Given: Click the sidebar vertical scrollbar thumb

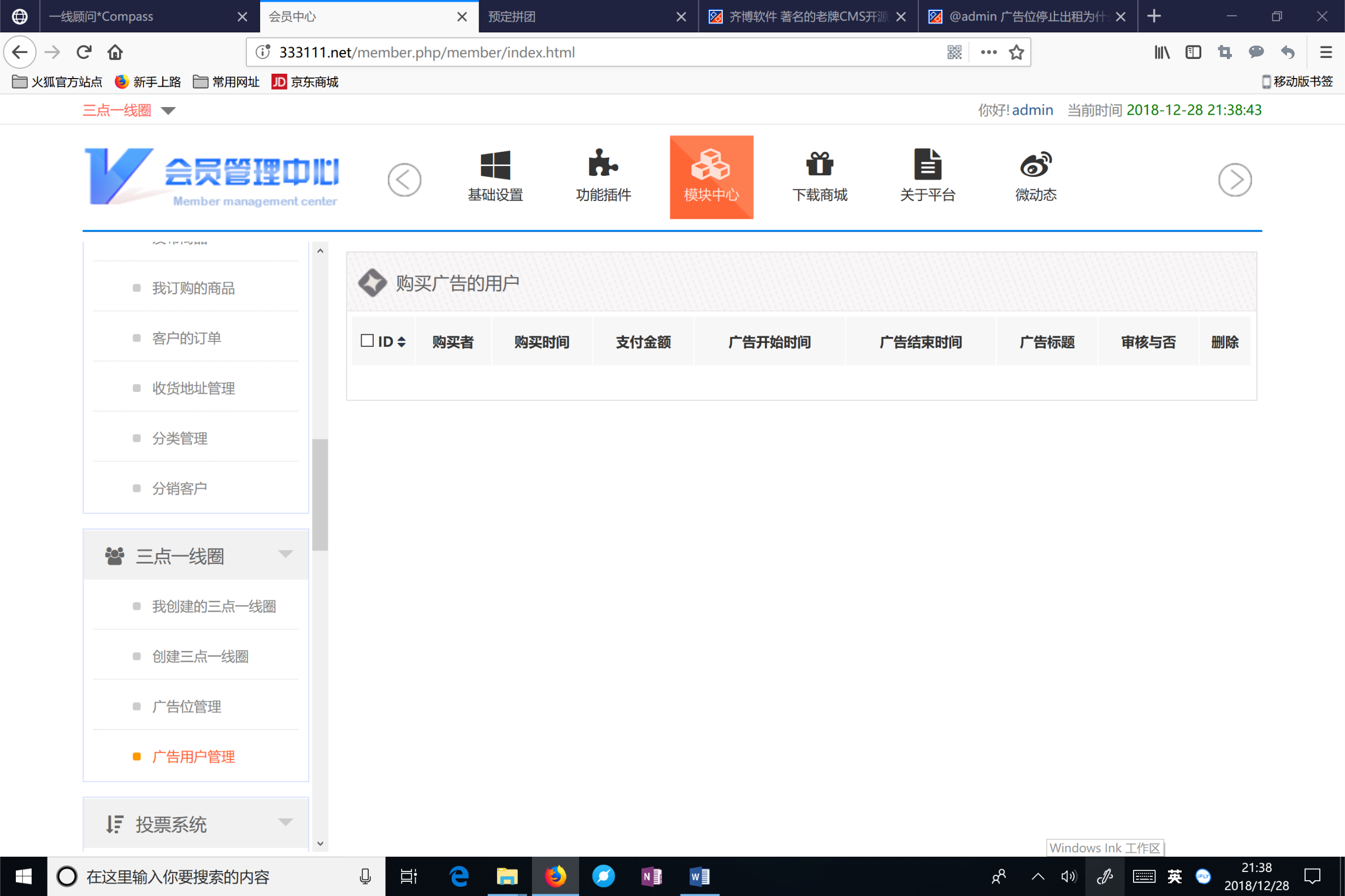Looking at the screenshot, I should (x=320, y=494).
